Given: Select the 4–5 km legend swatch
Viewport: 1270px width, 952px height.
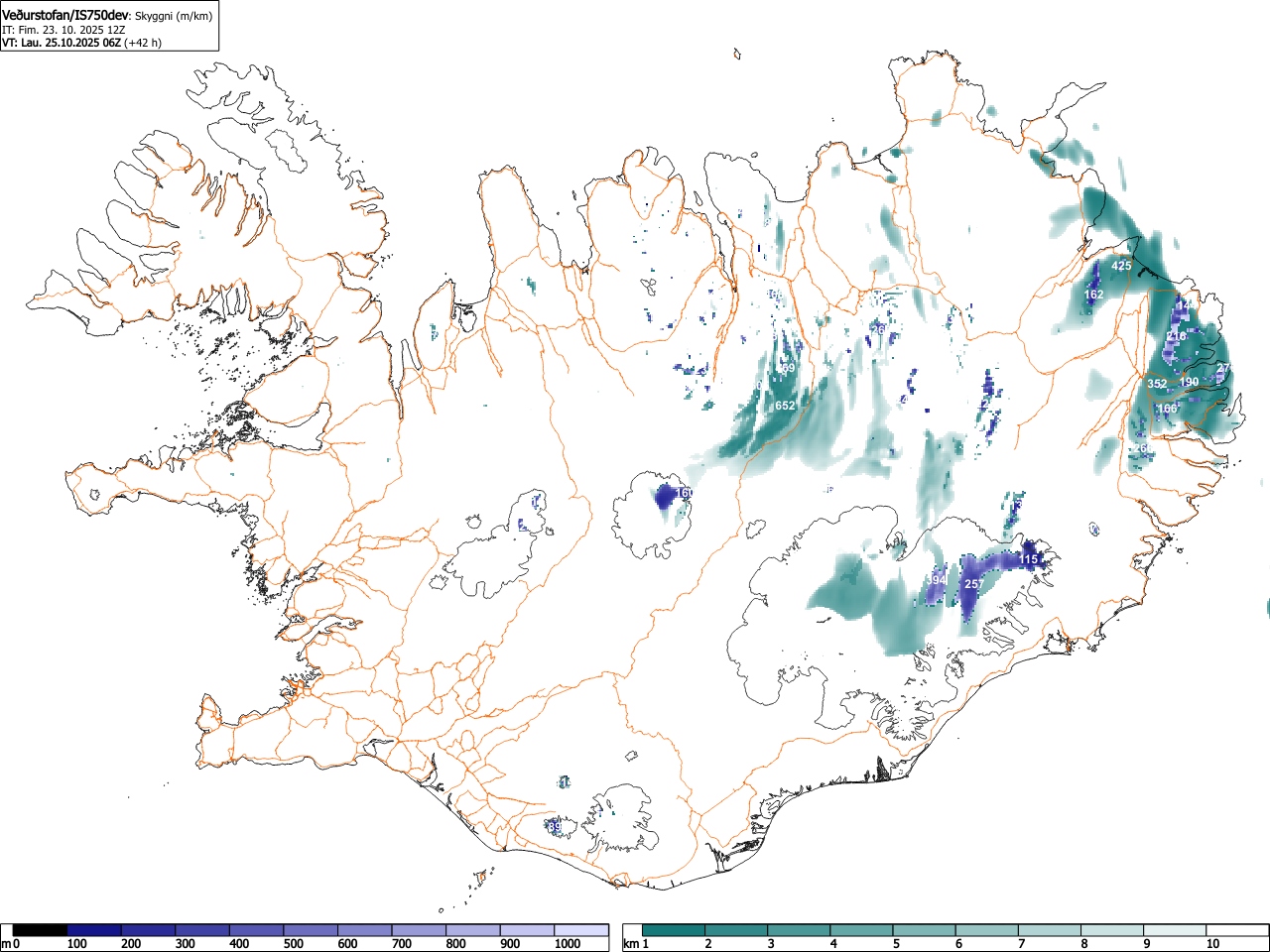Looking at the screenshot, I should tap(861, 930).
